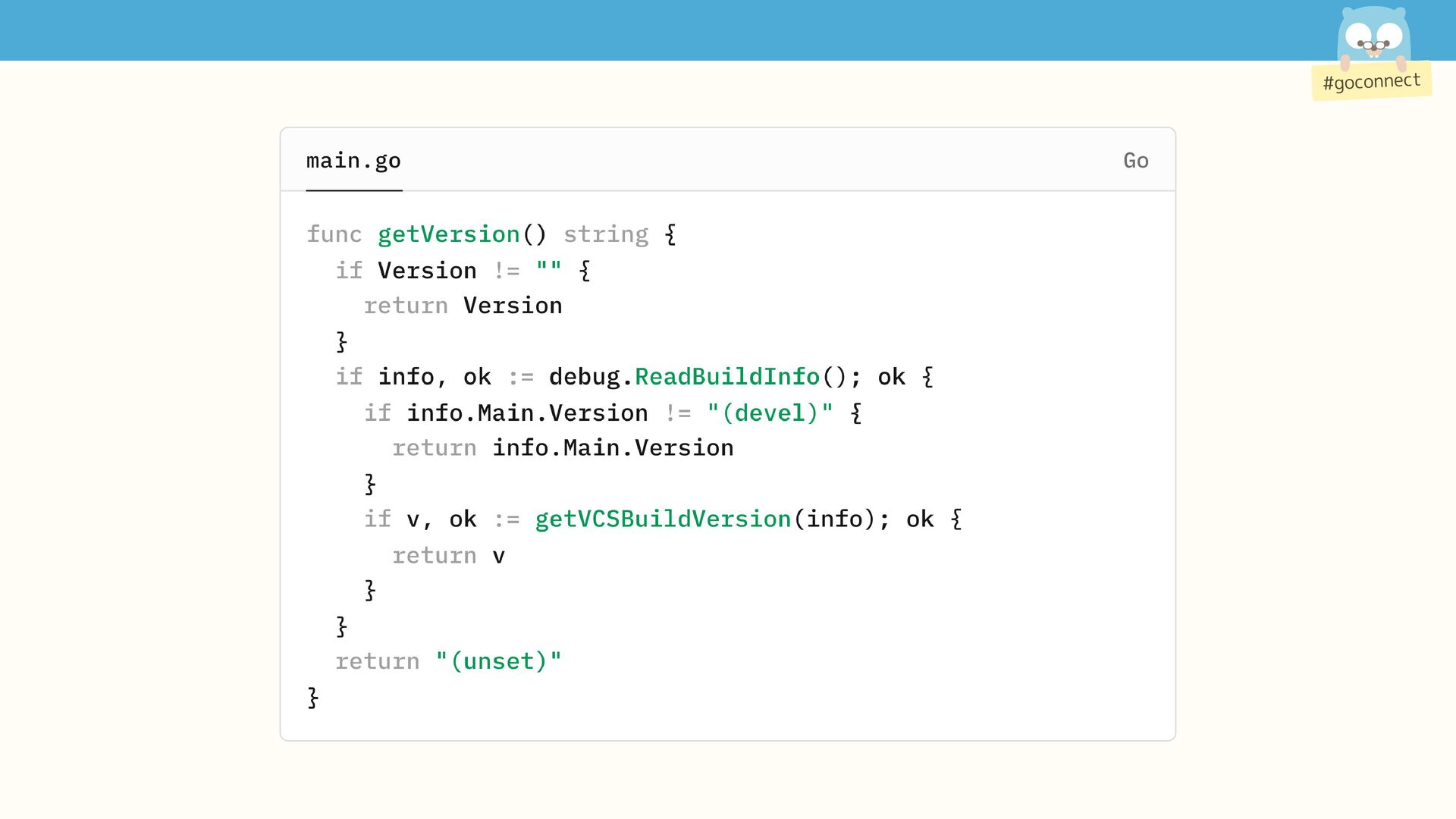This screenshot has width=1456, height=819.
Task: Click the Go language label
Action: (x=1135, y=161)
